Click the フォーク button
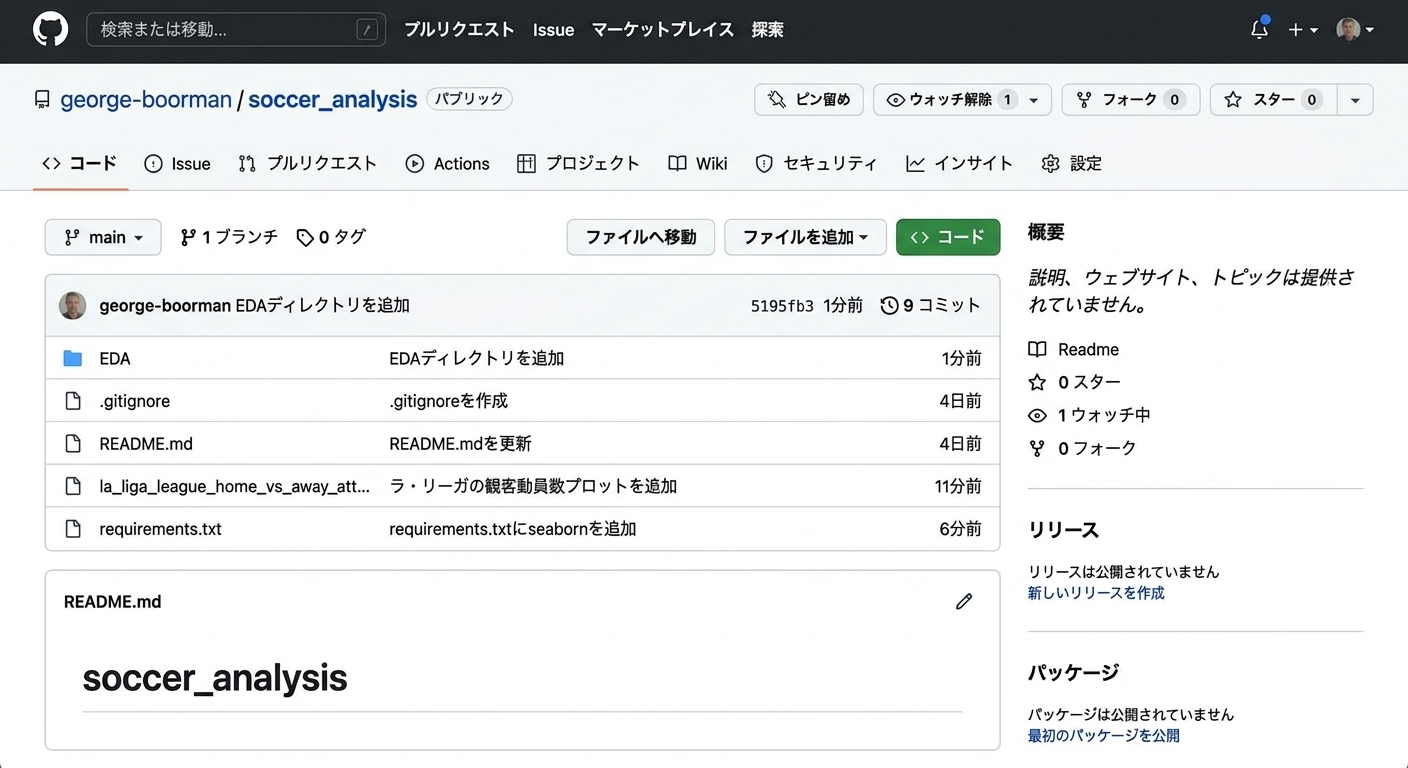This screenshot has width=1408, height=768. 1130,99
